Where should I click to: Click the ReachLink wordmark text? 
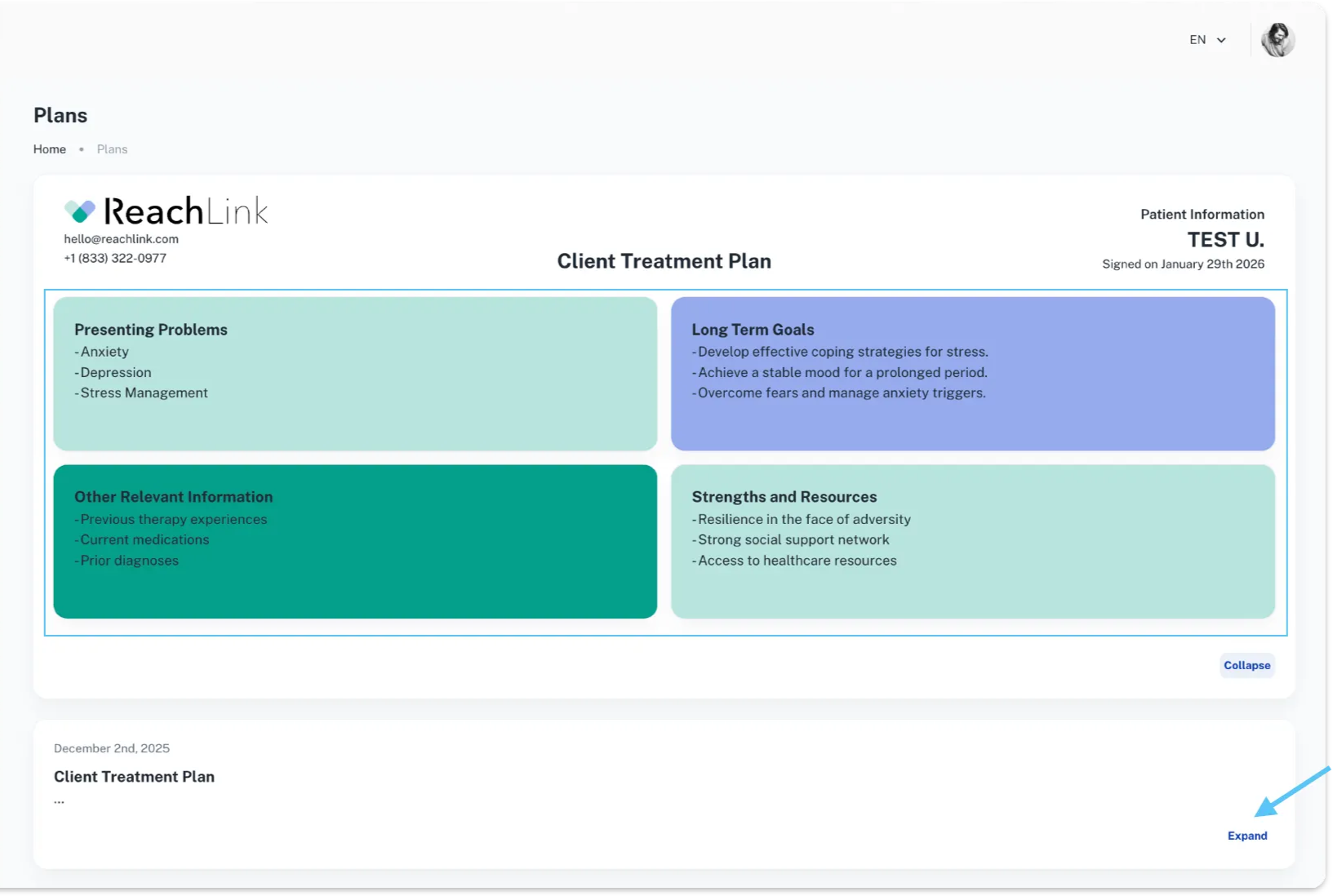point(185,211)
